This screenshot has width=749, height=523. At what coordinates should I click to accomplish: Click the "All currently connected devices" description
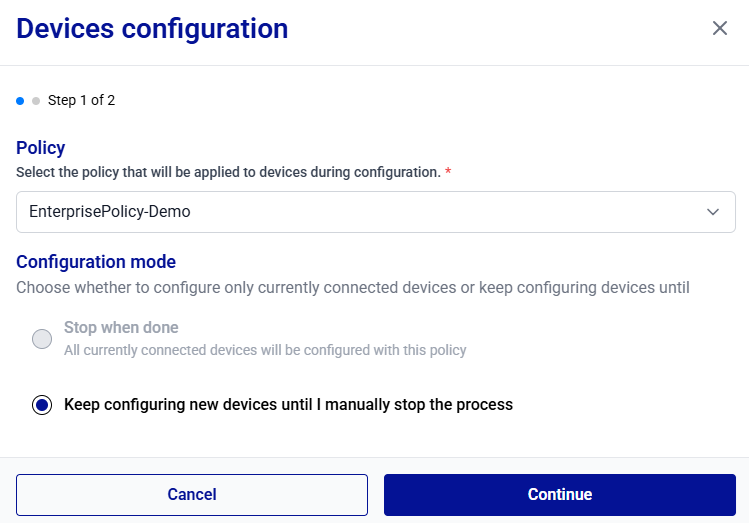[x=265, y=350]
